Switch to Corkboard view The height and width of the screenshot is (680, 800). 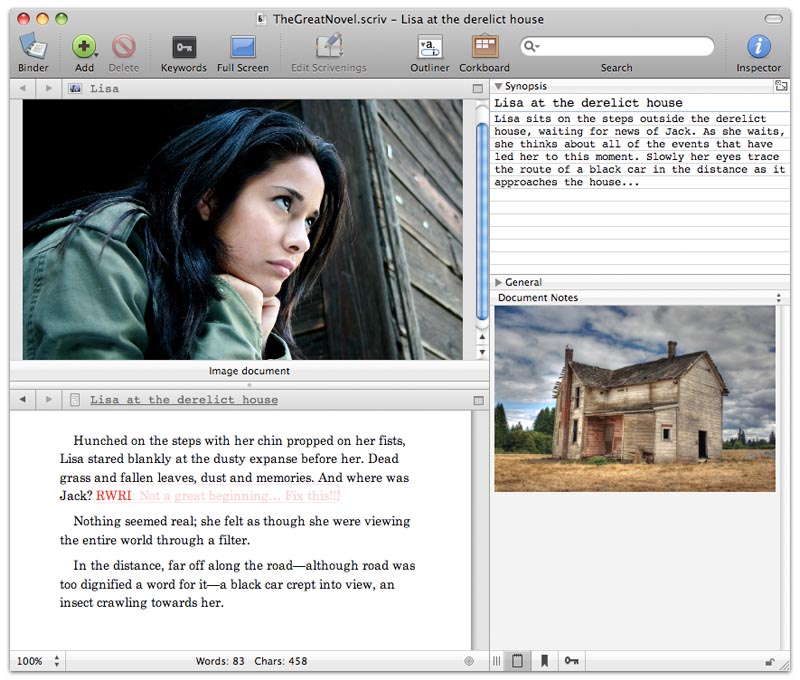[x=485, y=47]
